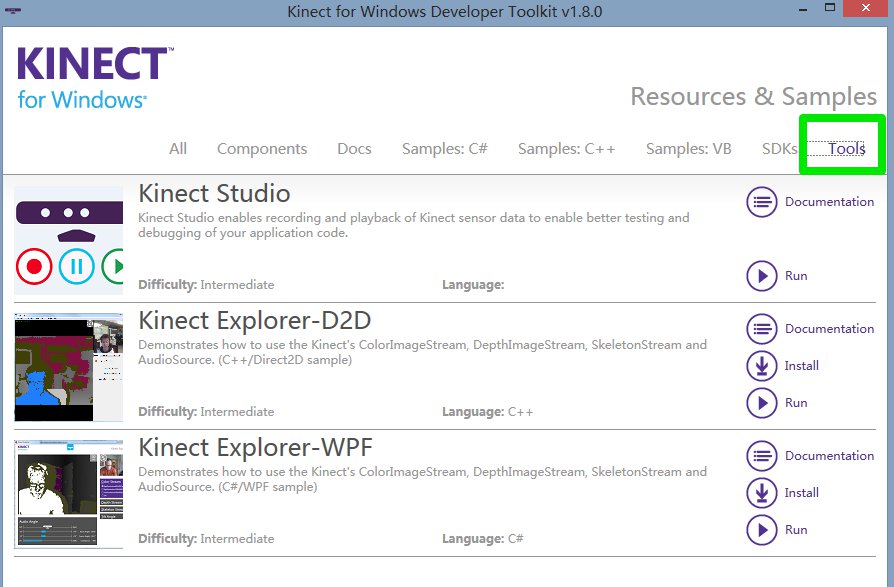Open the Kinect Explorer-D2D Documentation list icon

click(761, 329)
